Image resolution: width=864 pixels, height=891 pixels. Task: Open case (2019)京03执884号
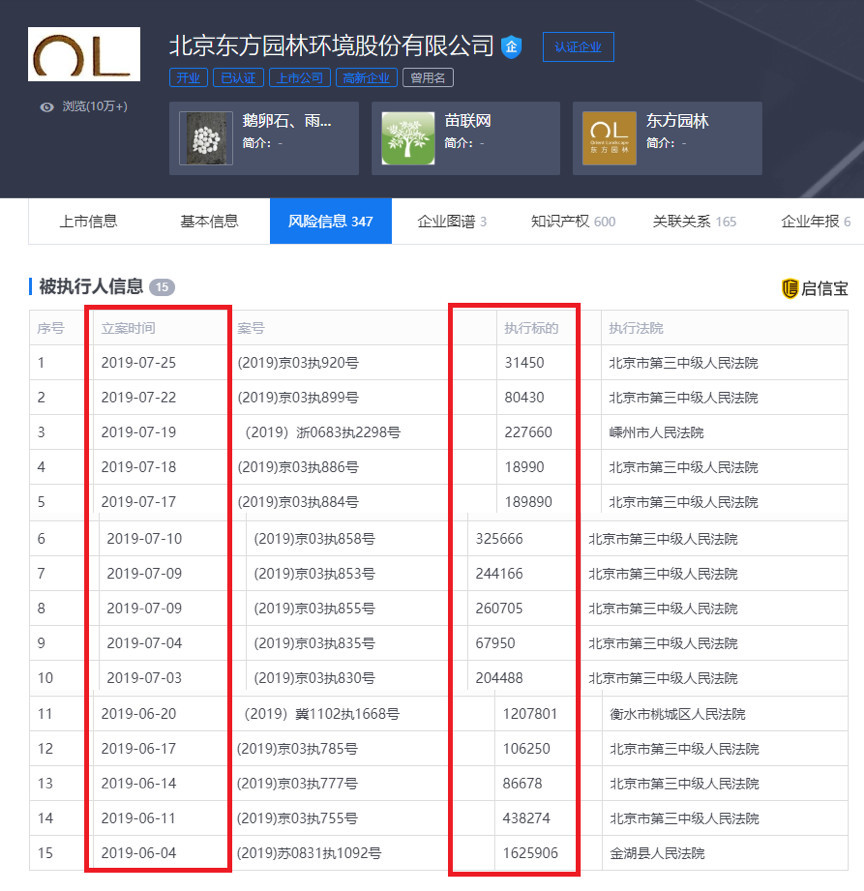point(298,502)
